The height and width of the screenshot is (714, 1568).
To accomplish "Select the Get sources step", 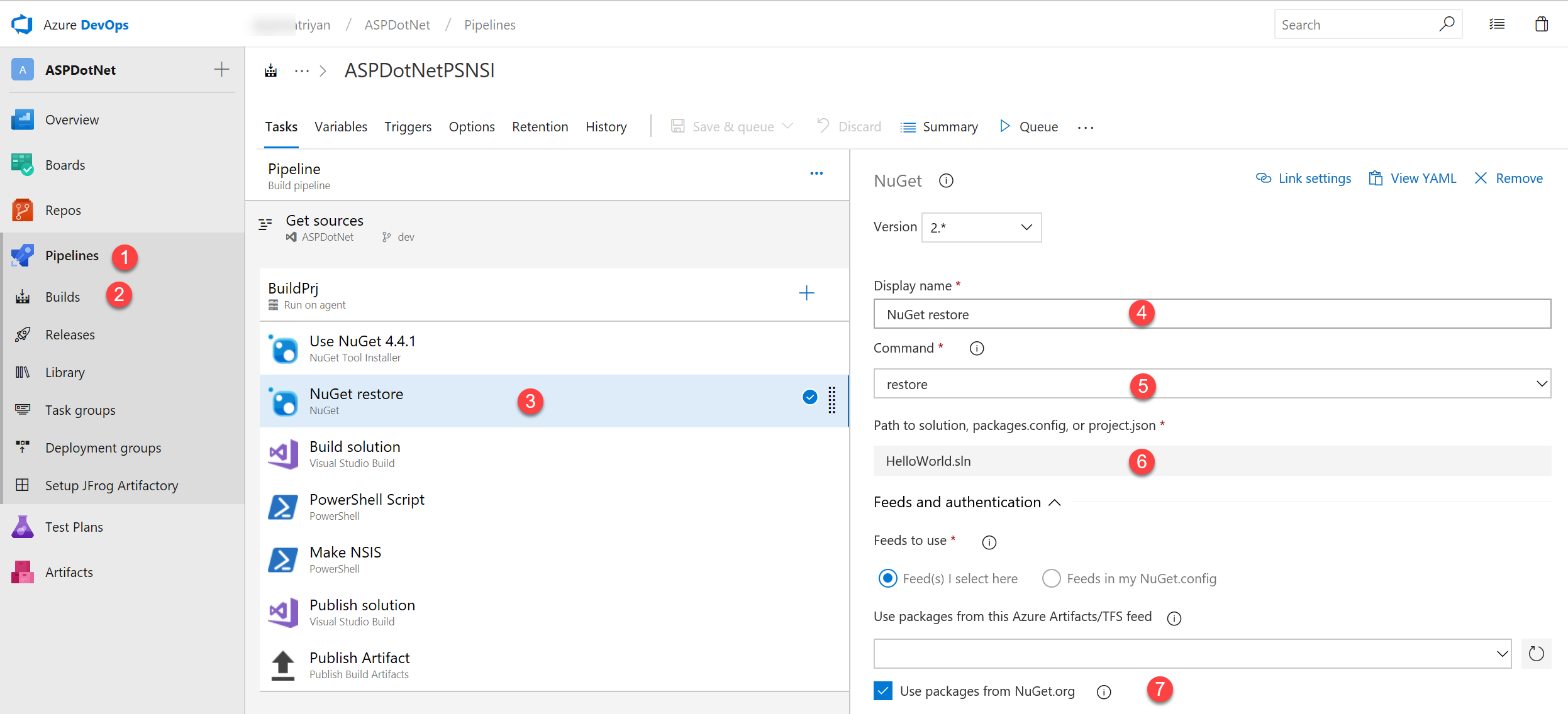I will (547, 228).
